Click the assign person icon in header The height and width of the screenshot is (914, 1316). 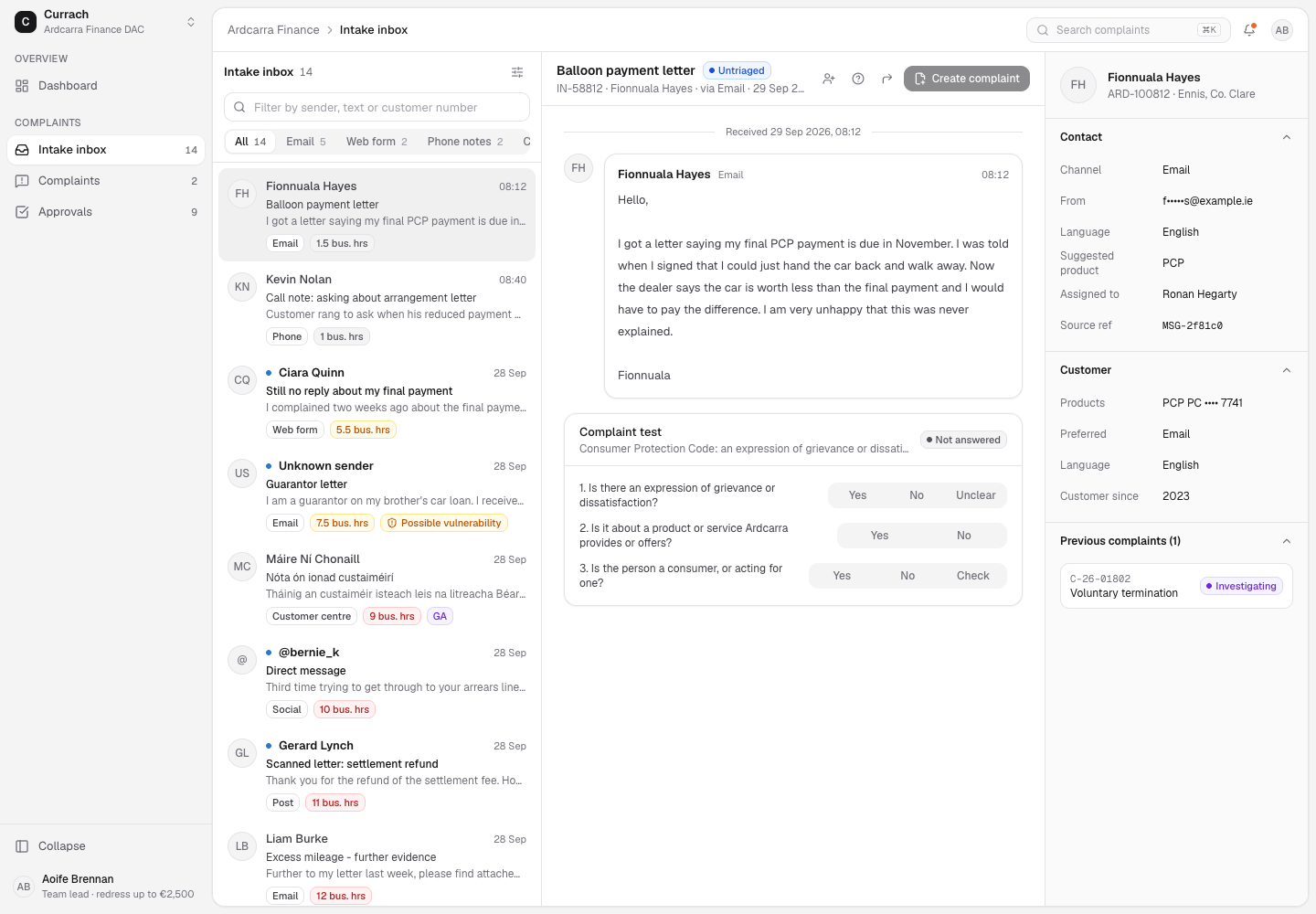coord(829,79)
